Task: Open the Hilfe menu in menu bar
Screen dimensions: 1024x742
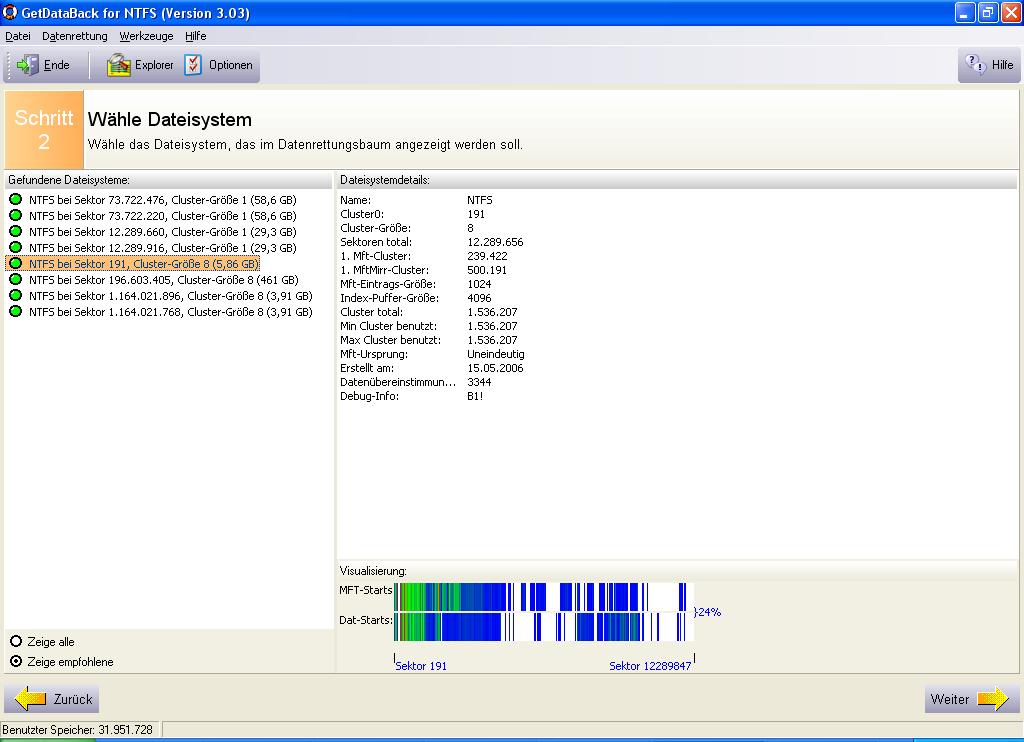Action: [195, 36]
